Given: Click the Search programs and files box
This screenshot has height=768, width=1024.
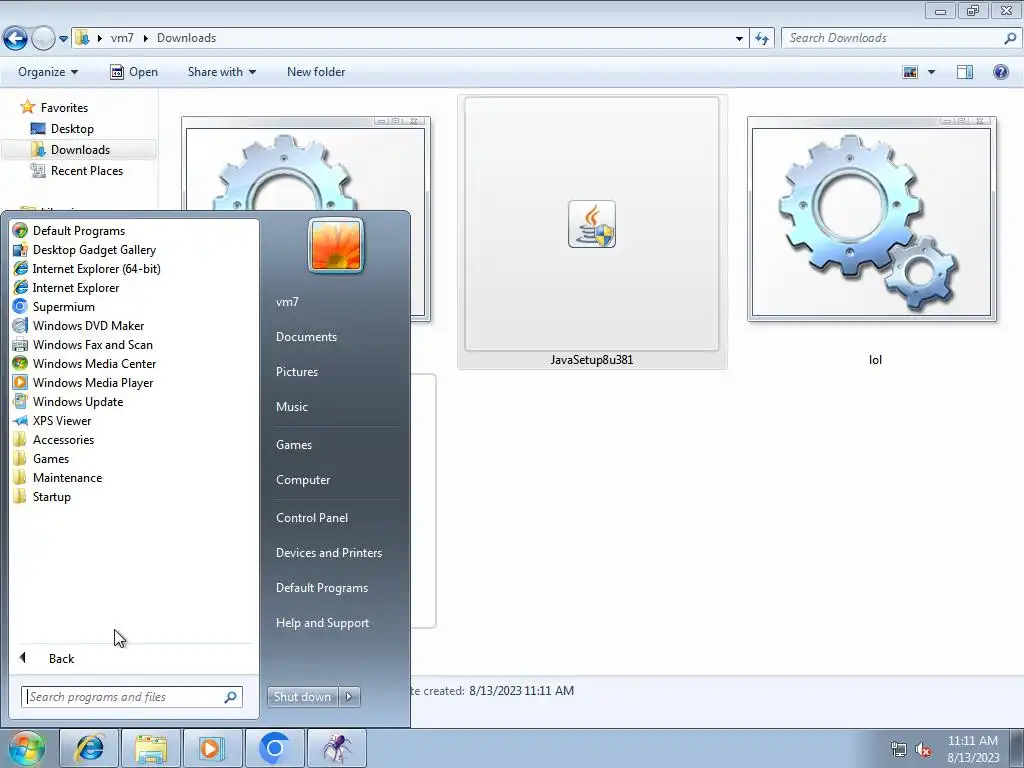Looking at the screenshot, I should click(132, 697).
